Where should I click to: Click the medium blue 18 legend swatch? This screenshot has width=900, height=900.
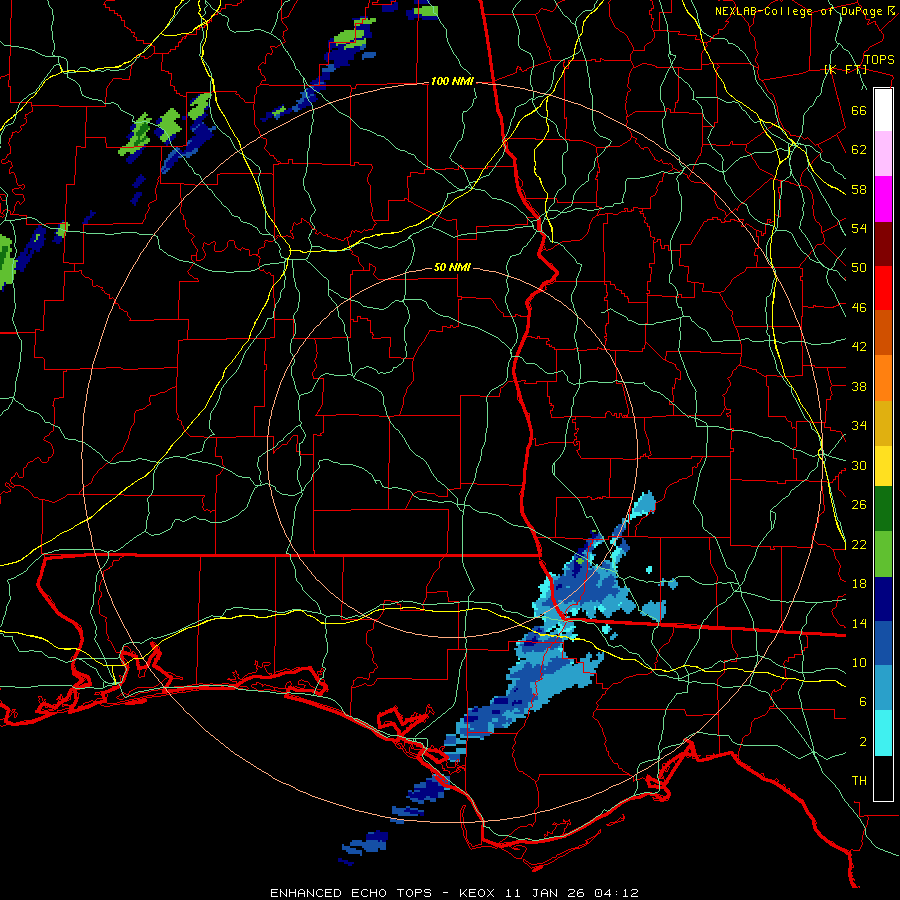[x=883, y=643]
